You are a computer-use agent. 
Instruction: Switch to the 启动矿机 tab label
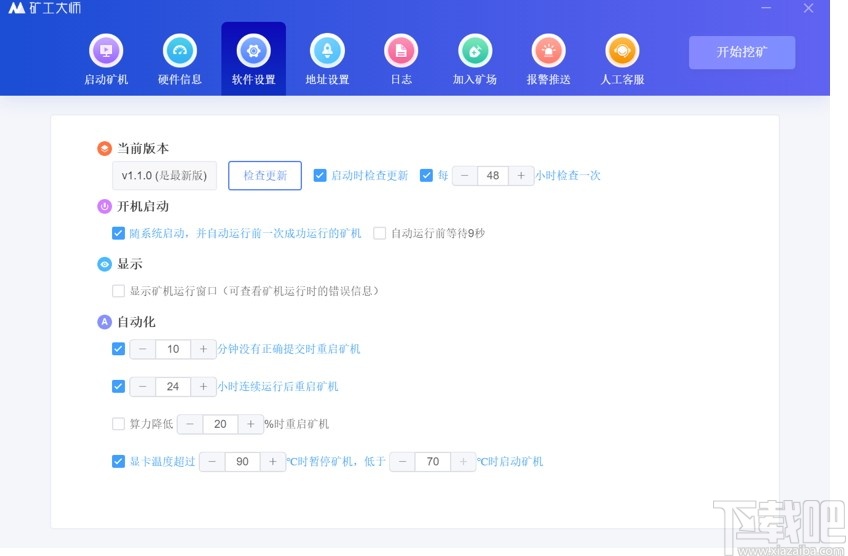coord(106,80)
